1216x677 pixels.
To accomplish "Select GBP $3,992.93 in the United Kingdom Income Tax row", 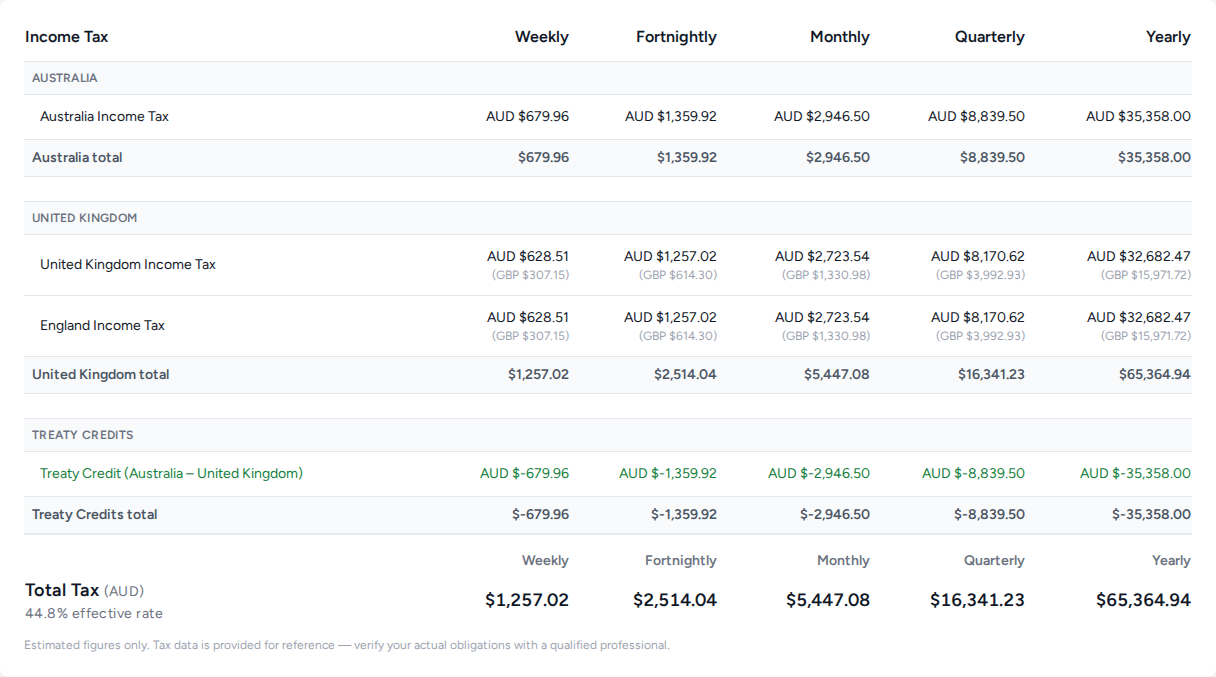I will [x=980, y=275].
